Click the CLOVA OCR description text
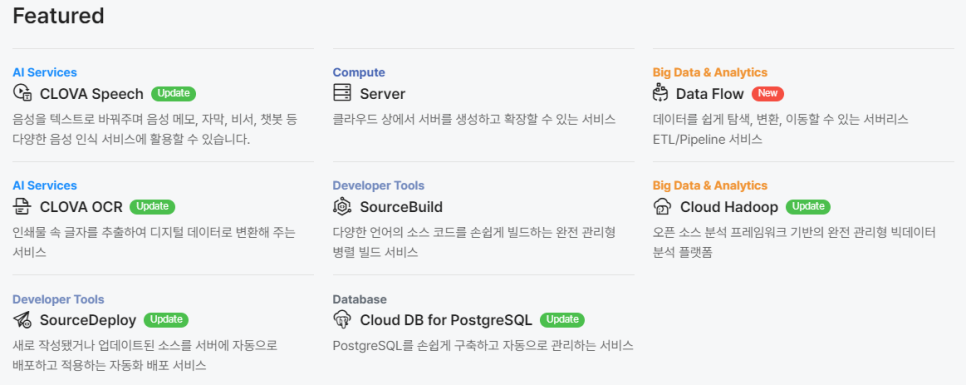This screenshot has height=385, width=966. pyautogui.click(x=154, y=242)
